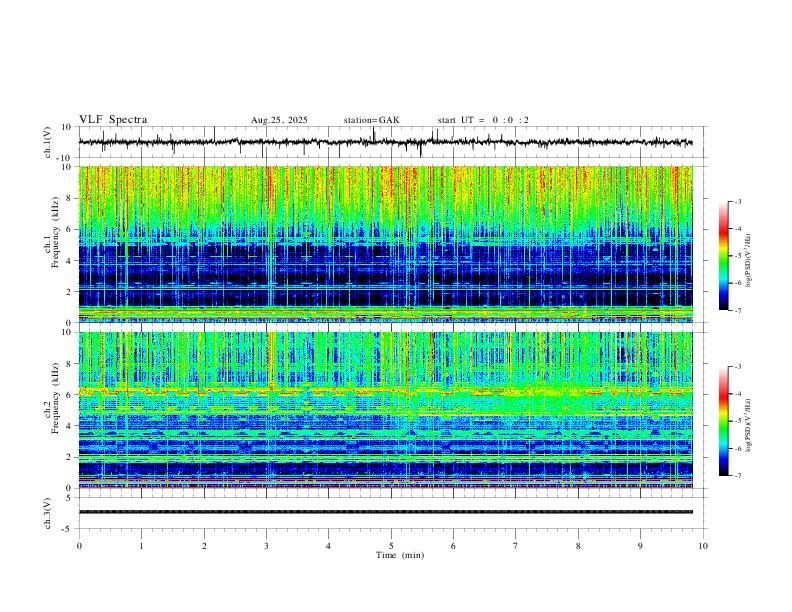Screen dimensions: 792x612
Task: Click the '0' tick label on the time axis
Action: pos(79,546)
